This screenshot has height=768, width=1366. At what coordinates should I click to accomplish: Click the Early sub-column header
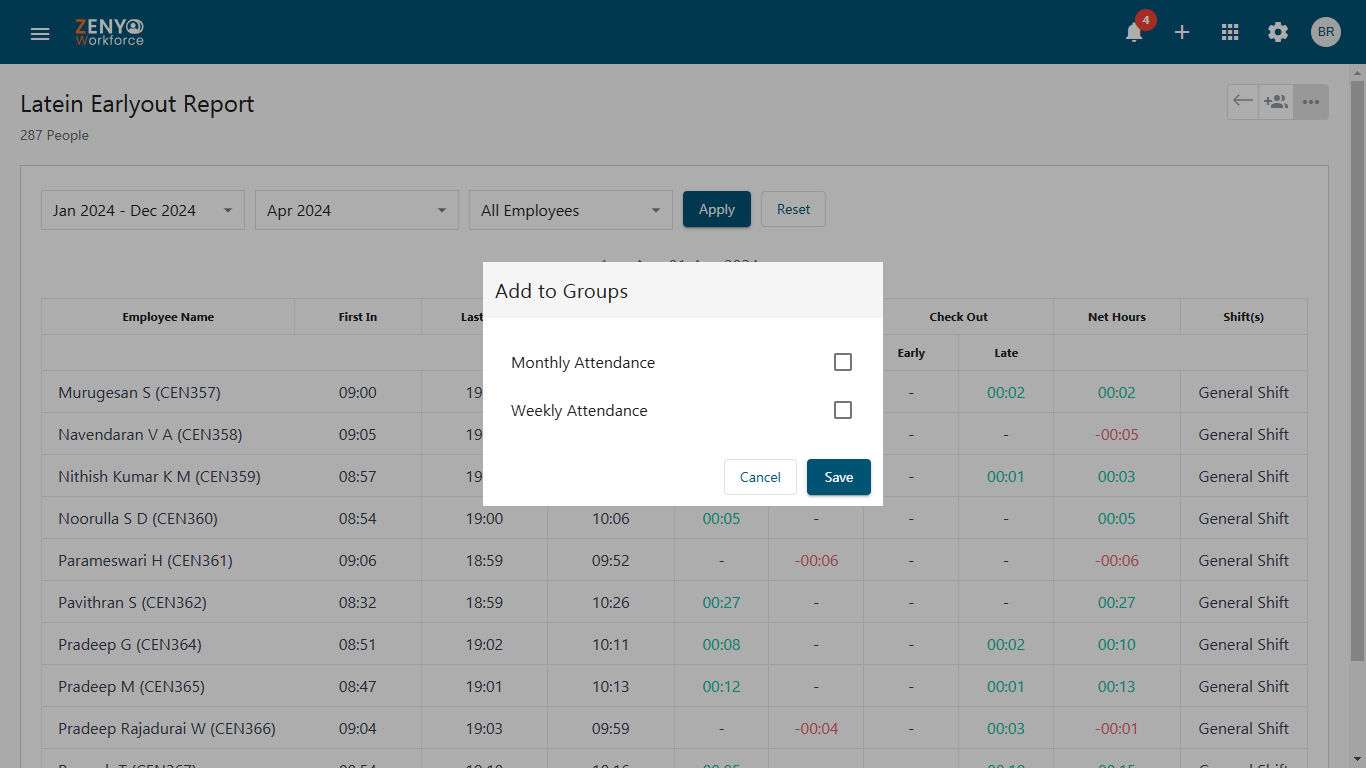pos(911,353)
